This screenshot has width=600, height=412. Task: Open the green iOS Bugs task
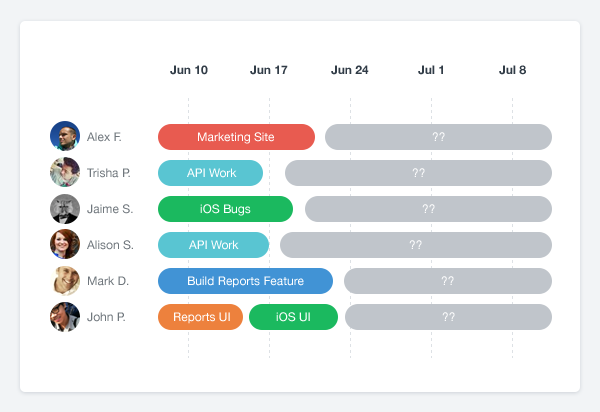(x=225, y=209)
